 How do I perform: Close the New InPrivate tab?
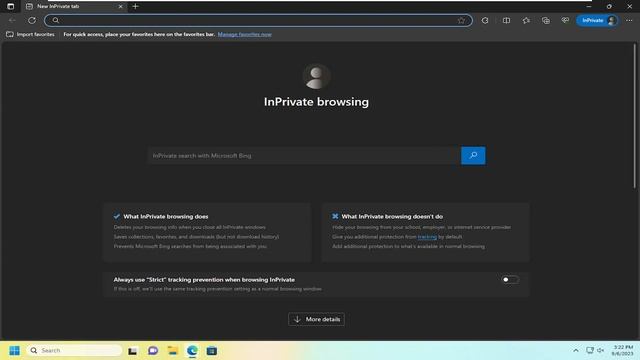coord(120,7)
